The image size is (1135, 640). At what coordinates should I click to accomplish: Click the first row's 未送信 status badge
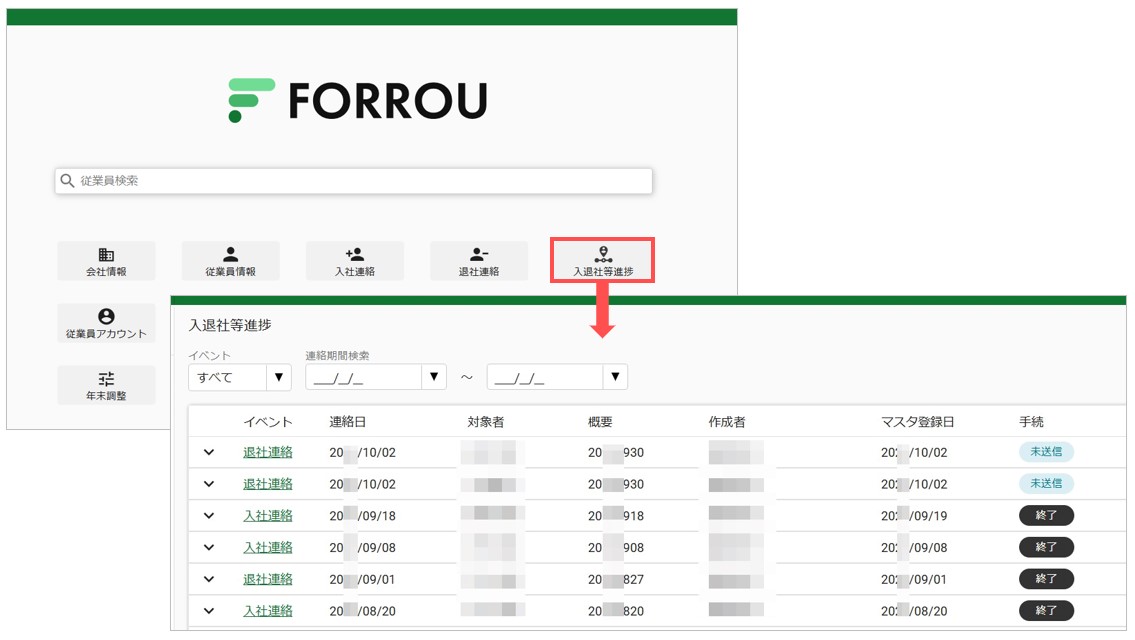click(1046, 452)
